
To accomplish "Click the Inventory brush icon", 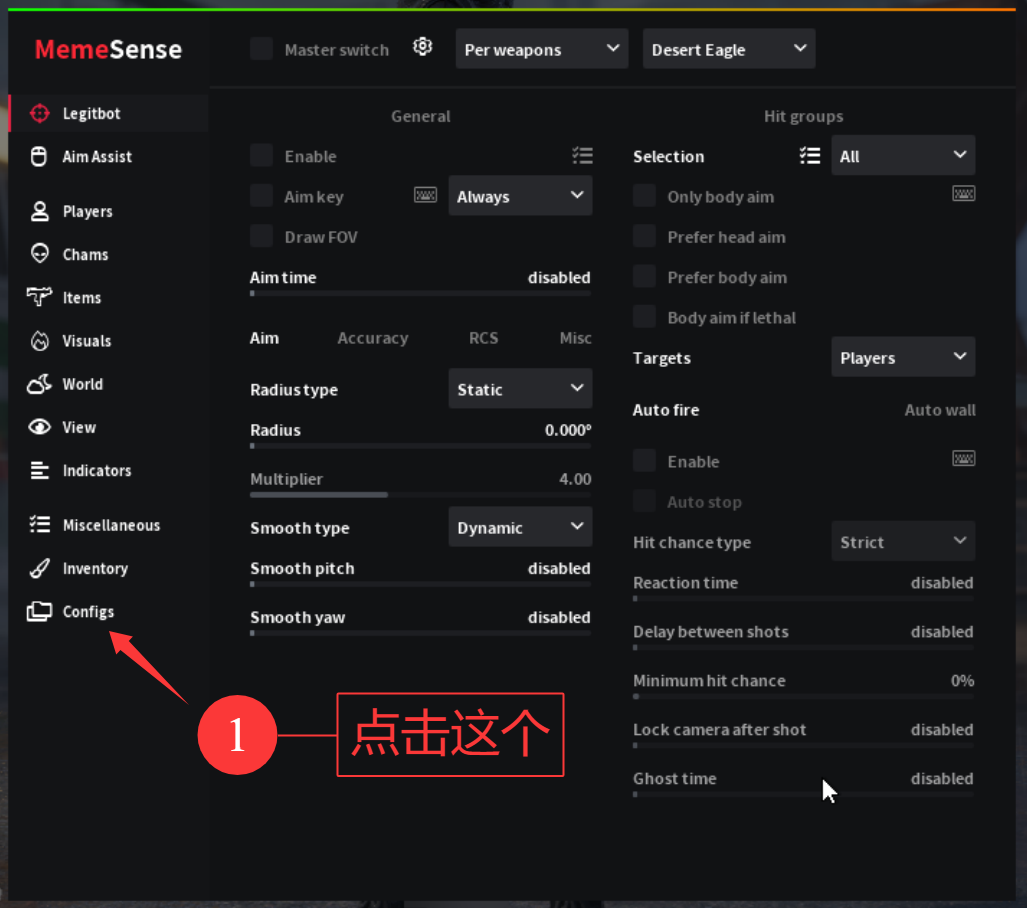I will click(x=39, y=569).
